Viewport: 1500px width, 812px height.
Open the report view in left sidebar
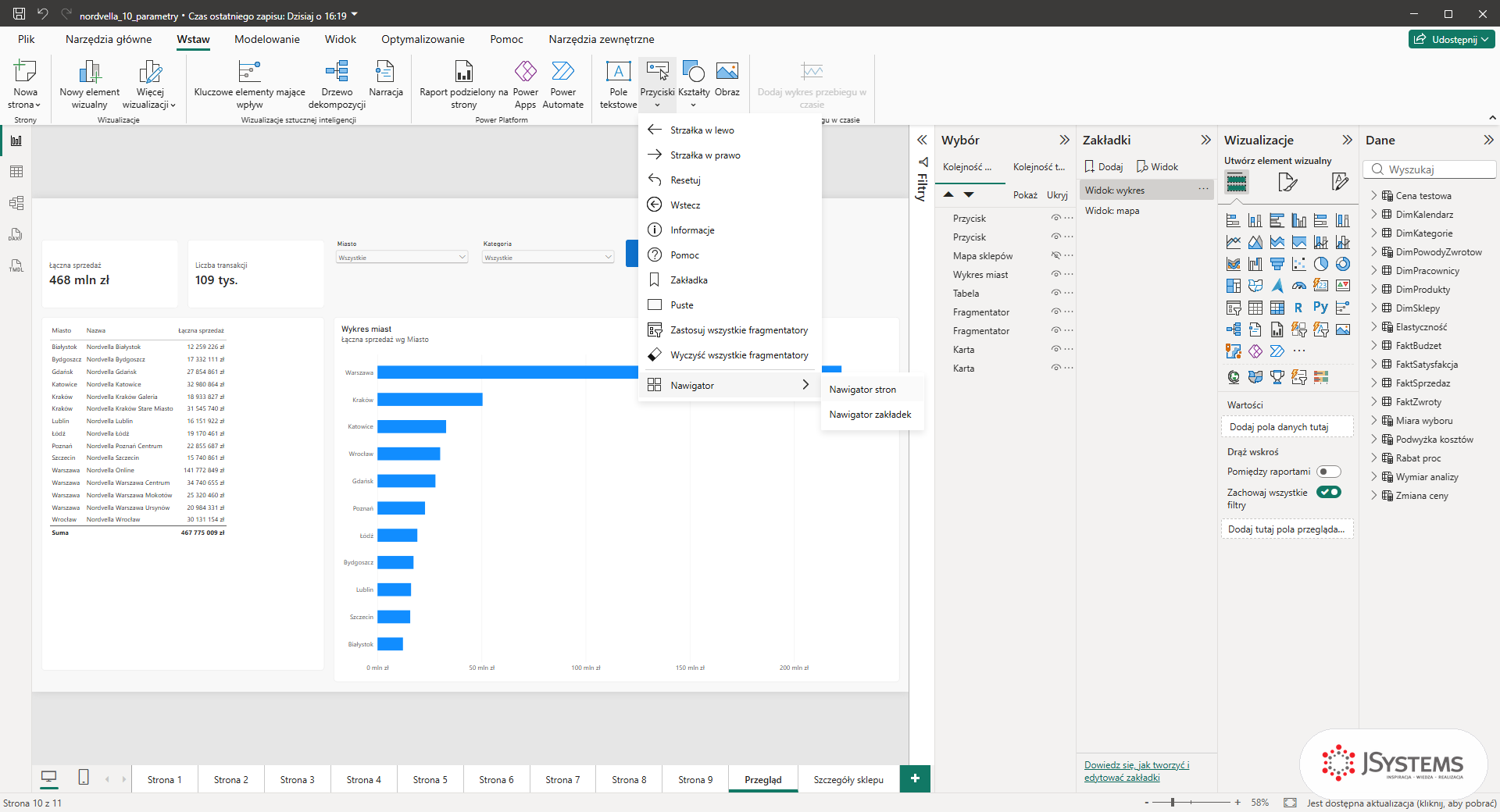16,141
